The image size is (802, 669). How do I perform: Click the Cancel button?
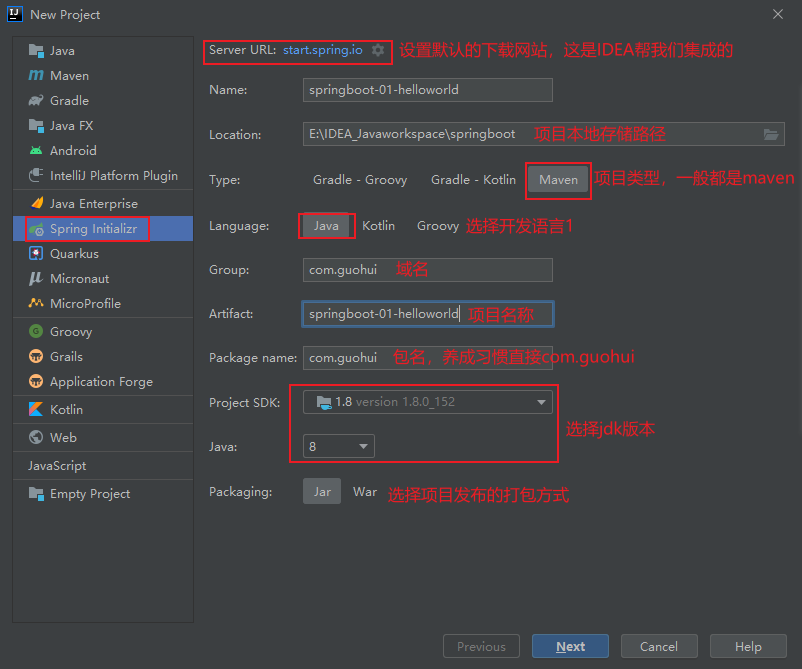coord(659,646)
